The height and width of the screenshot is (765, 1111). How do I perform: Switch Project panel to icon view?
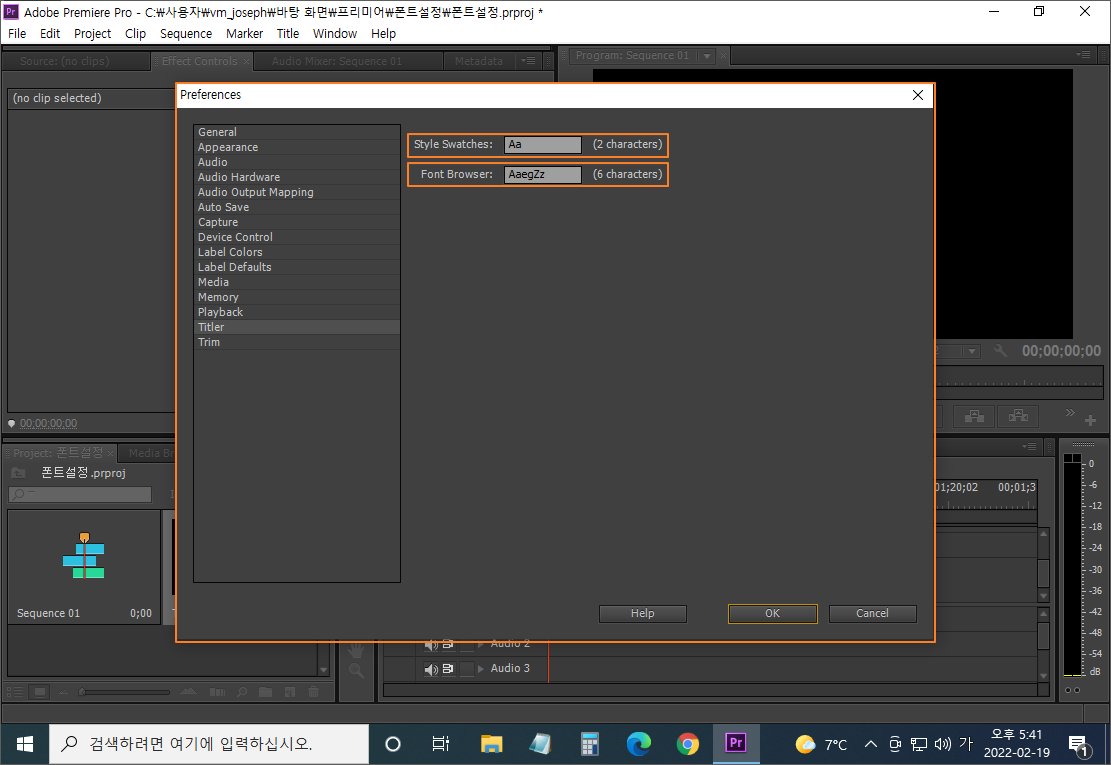point(40,692)
